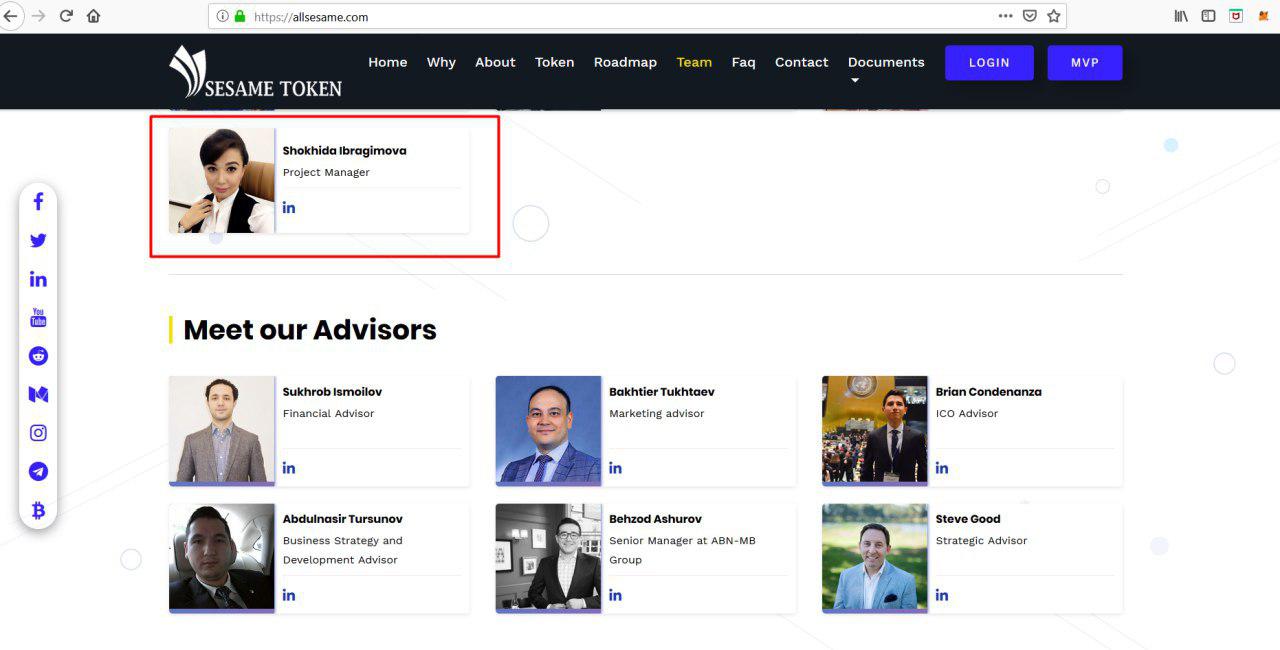Go back to the previous page

[11, 16]
